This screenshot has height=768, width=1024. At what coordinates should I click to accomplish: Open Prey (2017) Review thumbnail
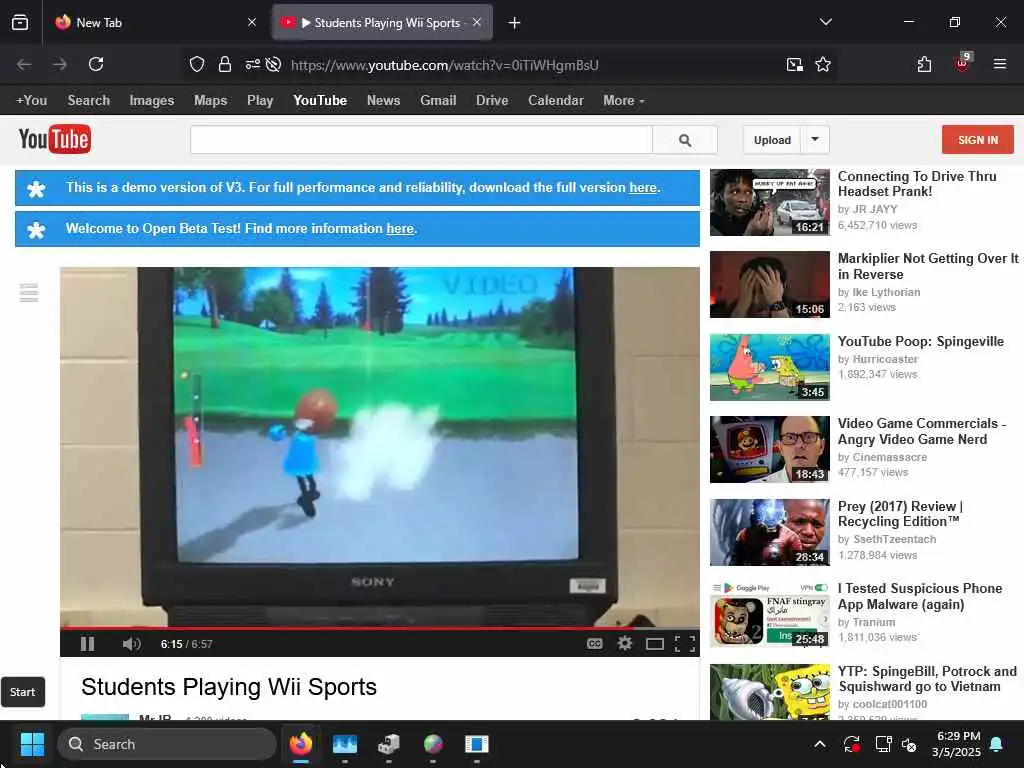(770, 532)
